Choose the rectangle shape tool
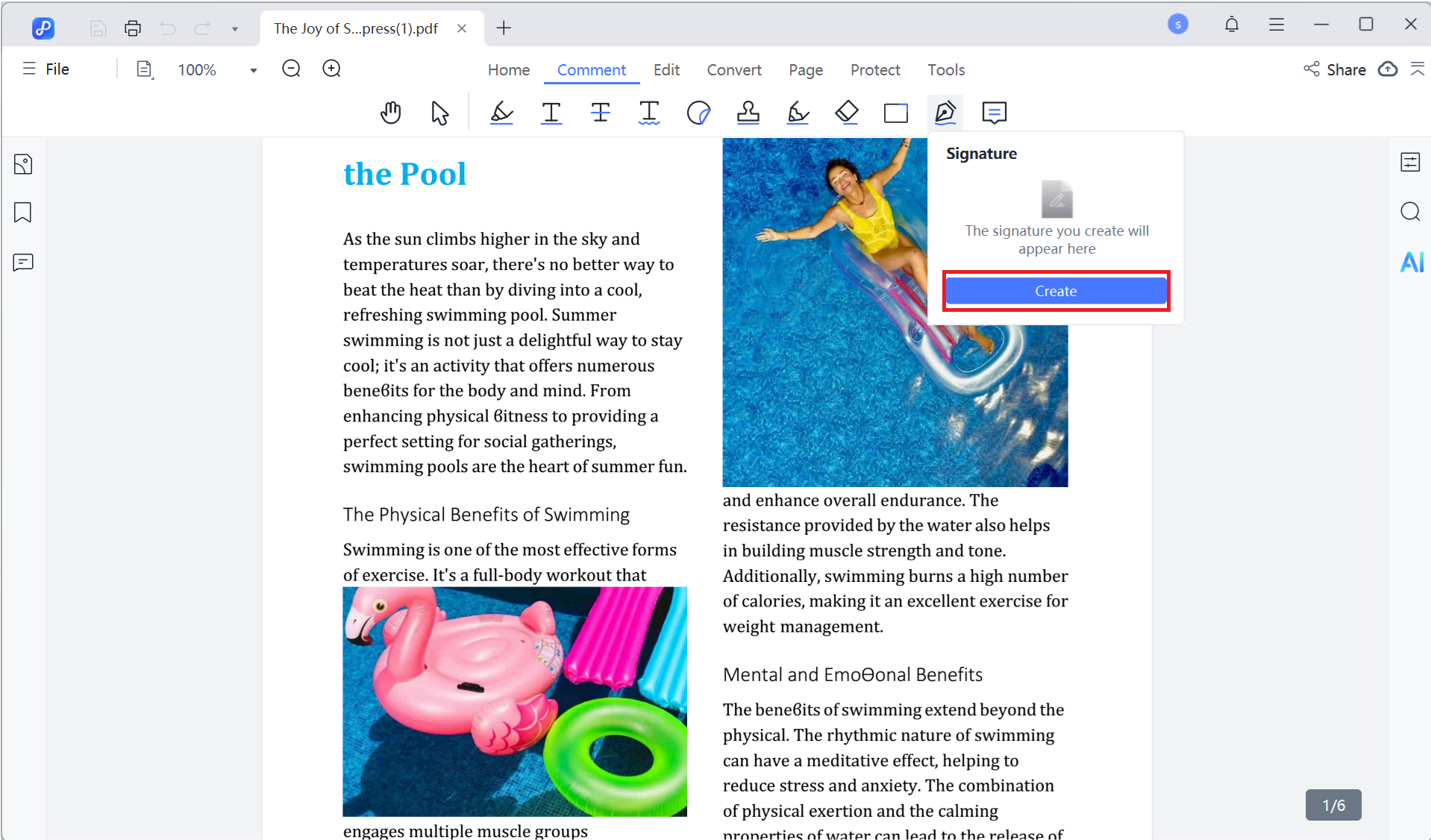The height and width of the screenshot is (840, 1431). 895,113
